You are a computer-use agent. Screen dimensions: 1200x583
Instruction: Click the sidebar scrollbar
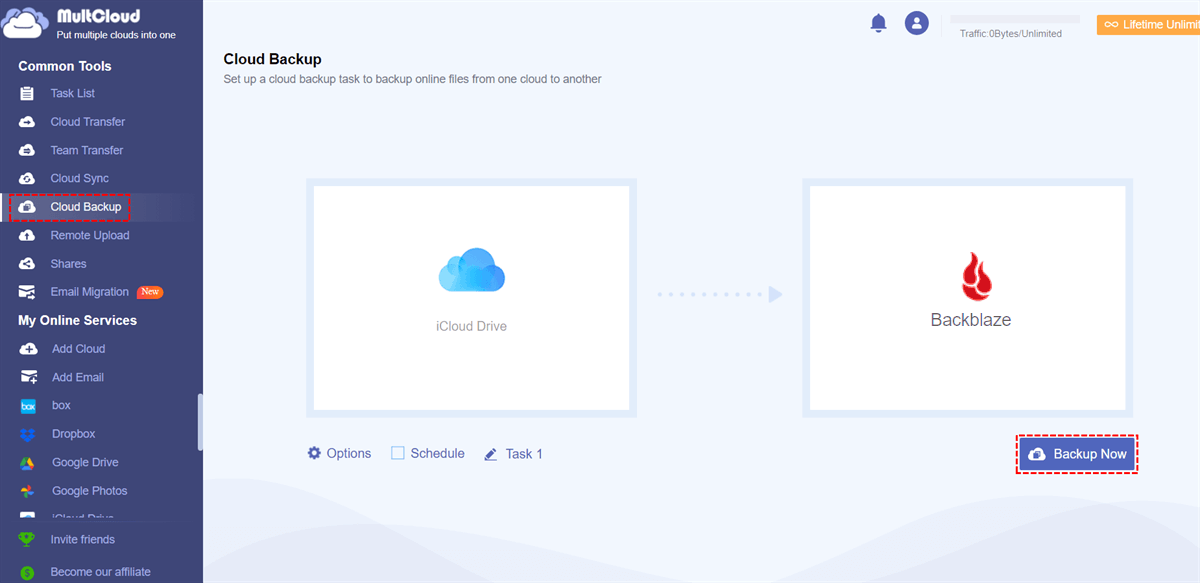point(200,421)
